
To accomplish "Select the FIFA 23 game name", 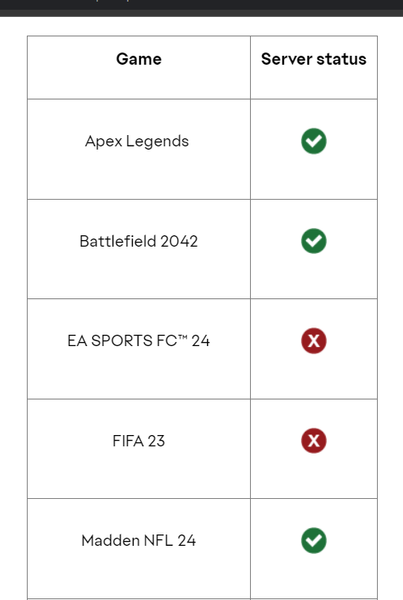I will pos(139,441).
